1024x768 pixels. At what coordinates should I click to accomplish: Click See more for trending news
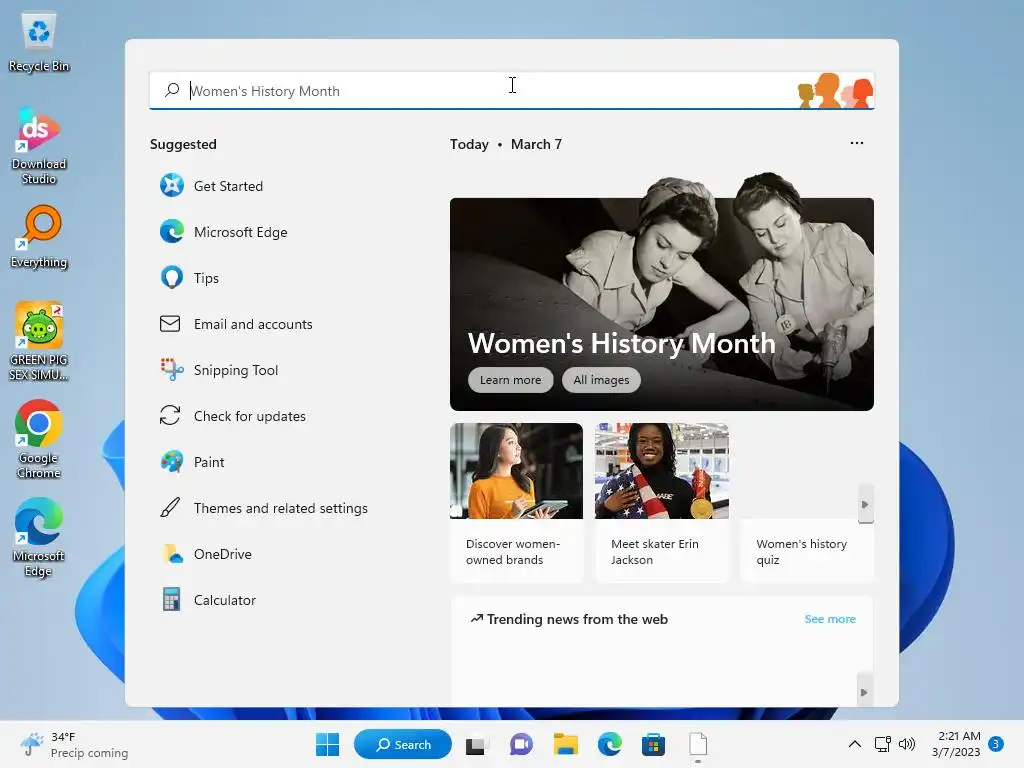pyautogui.click(x=830, y=619)
